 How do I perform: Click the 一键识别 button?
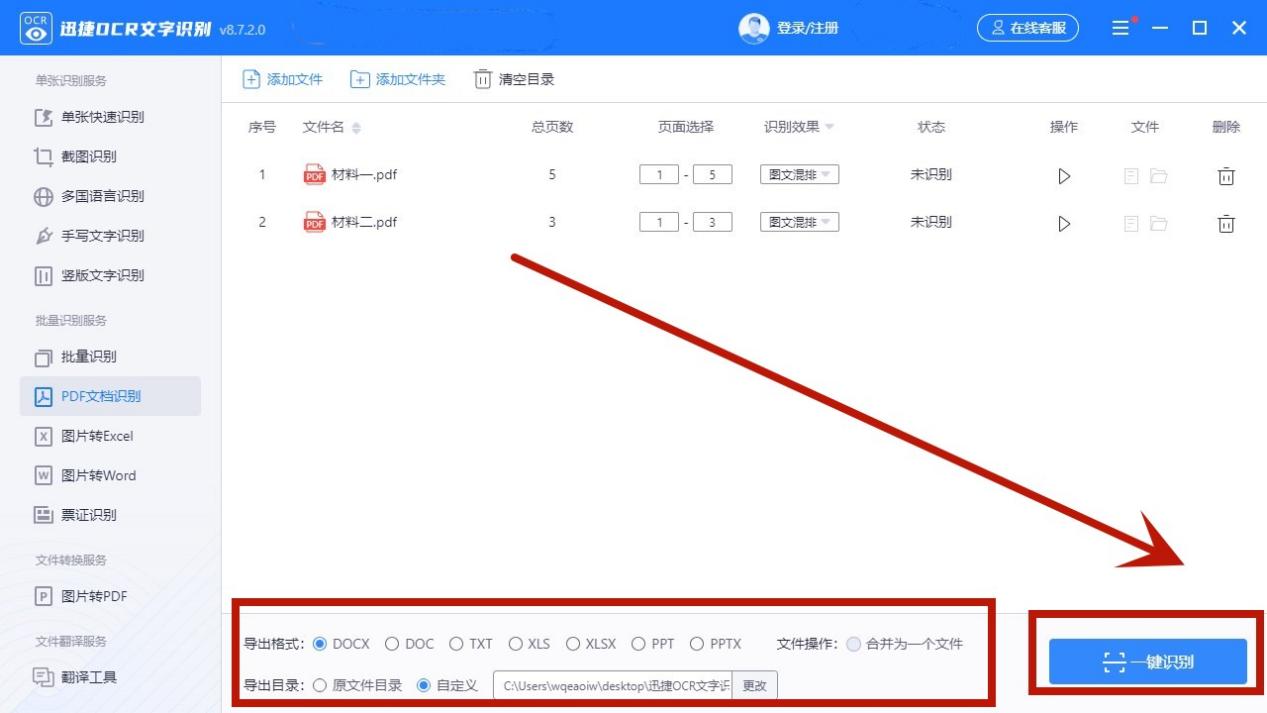[1146, 658]
